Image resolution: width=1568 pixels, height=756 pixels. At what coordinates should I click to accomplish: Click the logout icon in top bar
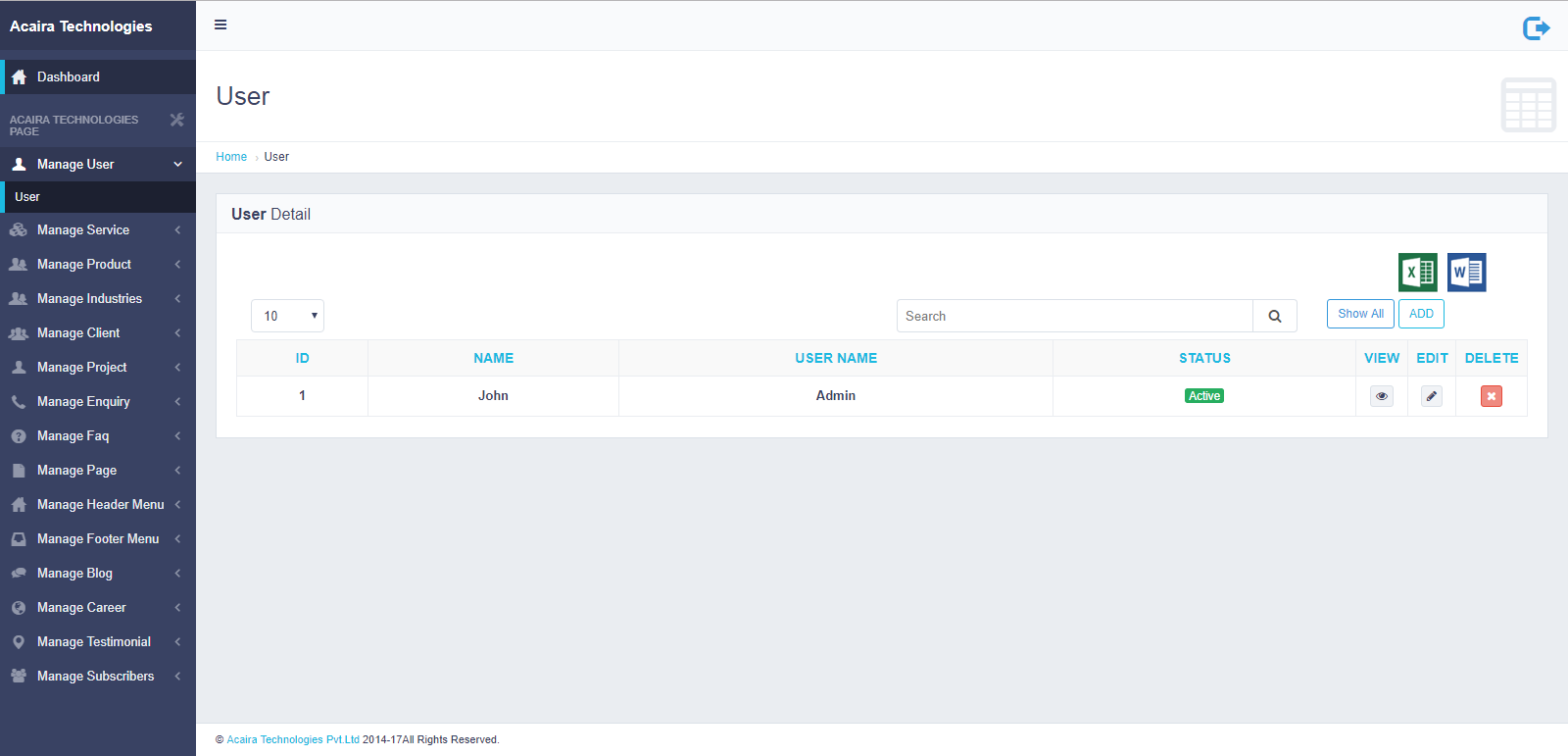pyautogui.click(x=1536, y=28)
